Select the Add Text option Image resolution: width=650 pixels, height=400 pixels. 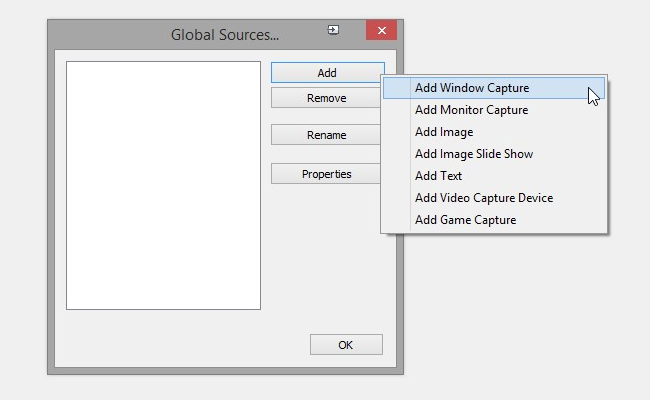494,176
